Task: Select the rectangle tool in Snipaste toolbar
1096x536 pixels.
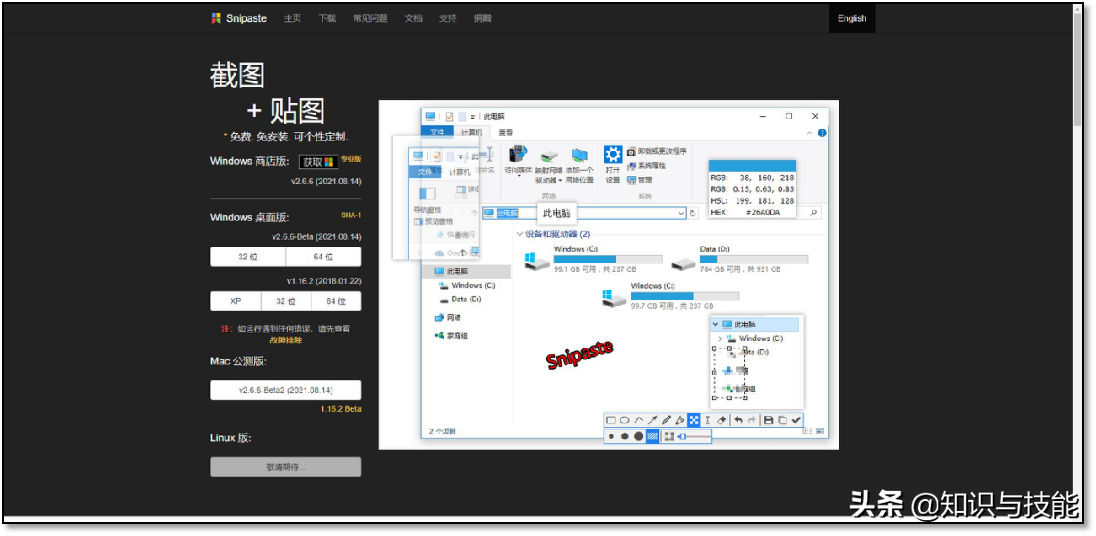Action: (611, 420)
